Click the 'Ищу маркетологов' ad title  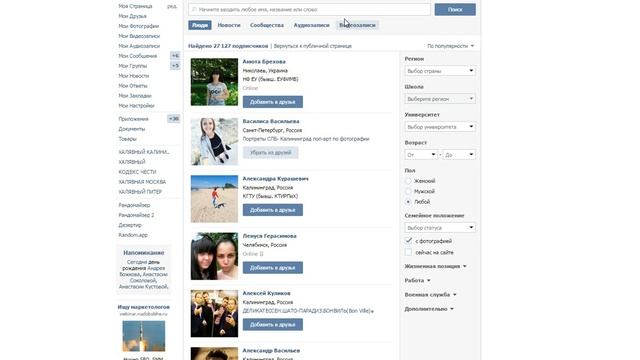[x=144, y=307]
